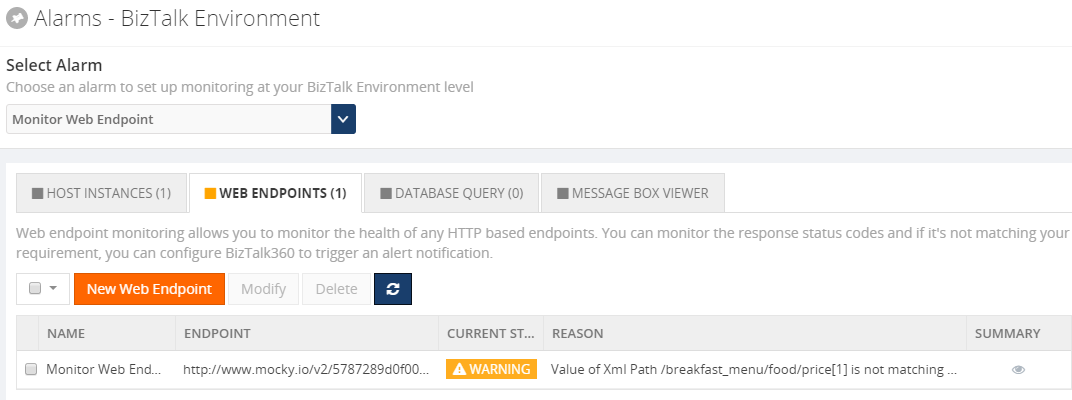The height and width of the screenshot is (400, 1072).
Task: Switch to the Host Instances tab
Action: [x=101, y=193]
